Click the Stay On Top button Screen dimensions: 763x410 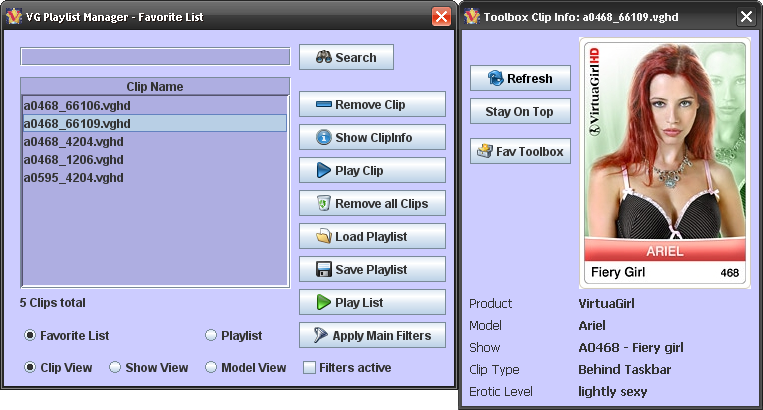[520, 112]
